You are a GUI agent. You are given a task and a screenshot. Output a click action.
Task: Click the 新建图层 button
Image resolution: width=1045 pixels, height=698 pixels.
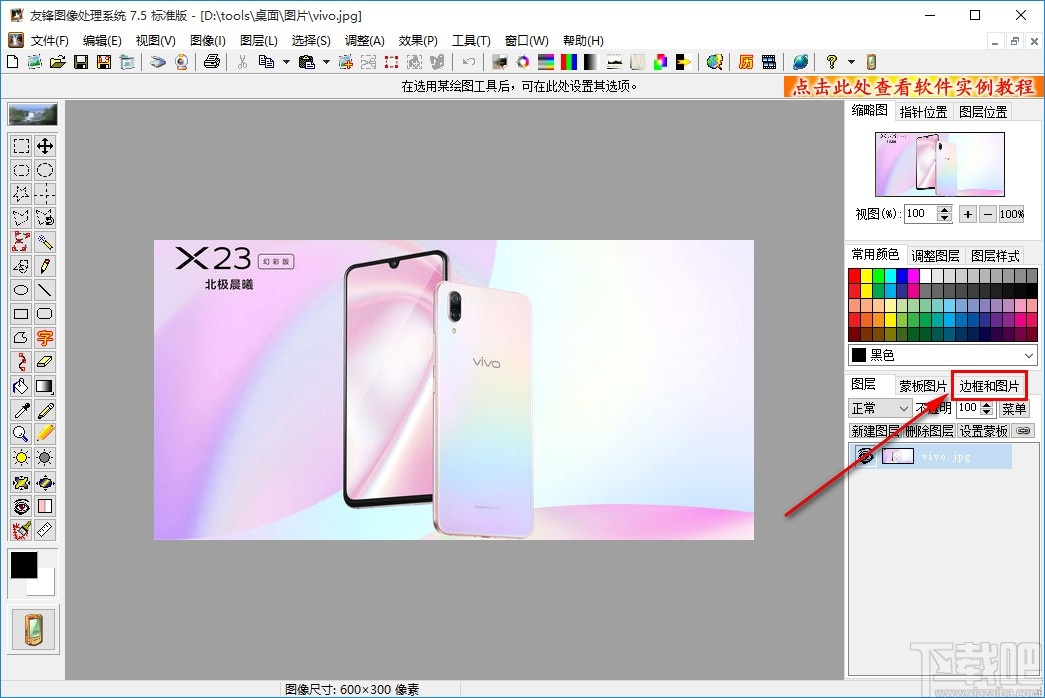pos(875,431)
